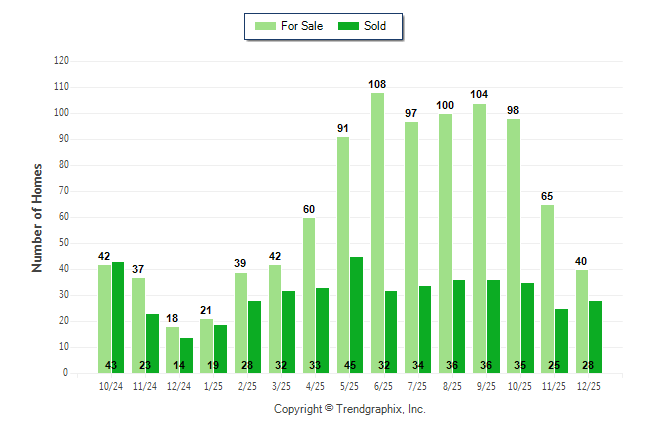Select the 5/25 Sold bar (45)
This screenshot has width=646, height=434.
[357, 315]
